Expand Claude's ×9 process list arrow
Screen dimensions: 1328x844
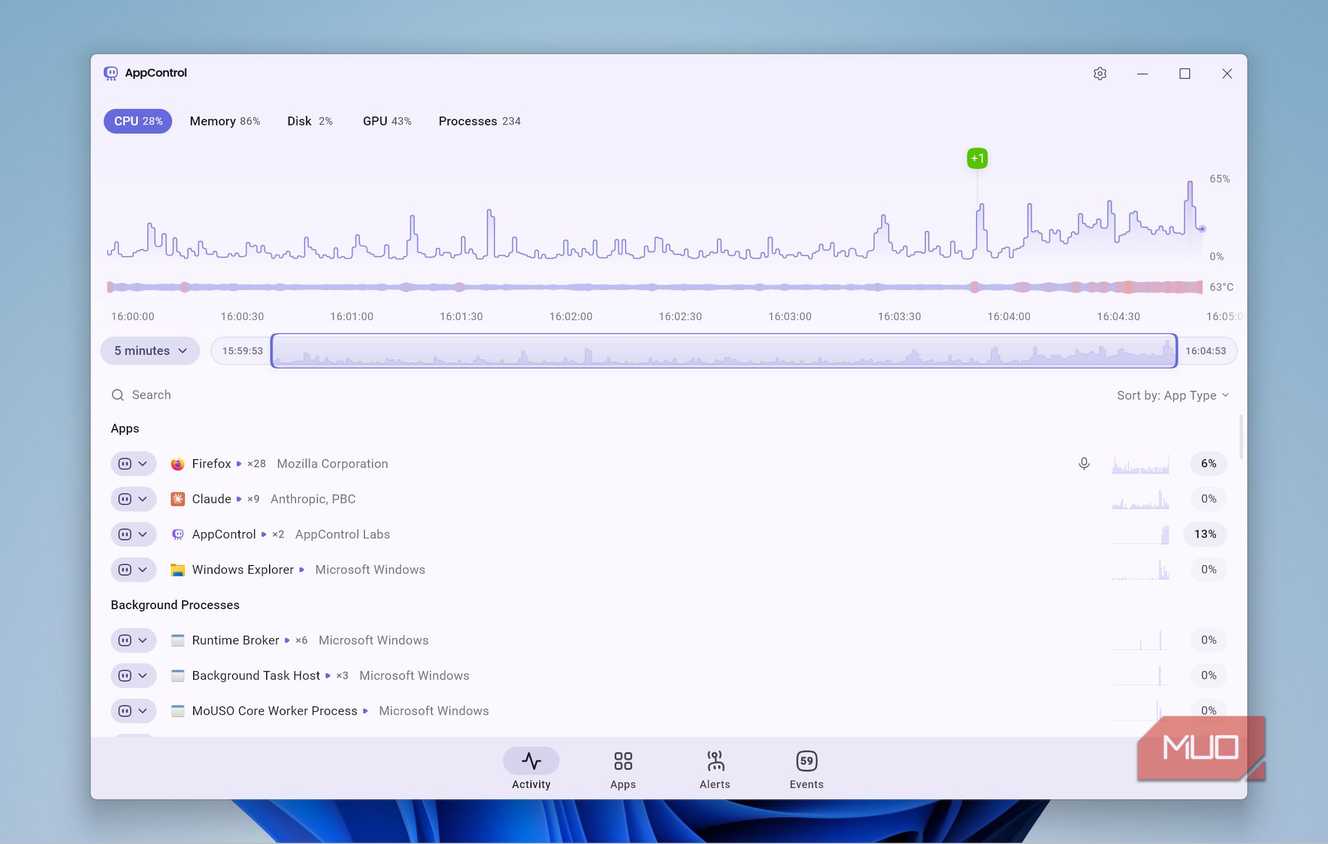(x=239, y=499)
